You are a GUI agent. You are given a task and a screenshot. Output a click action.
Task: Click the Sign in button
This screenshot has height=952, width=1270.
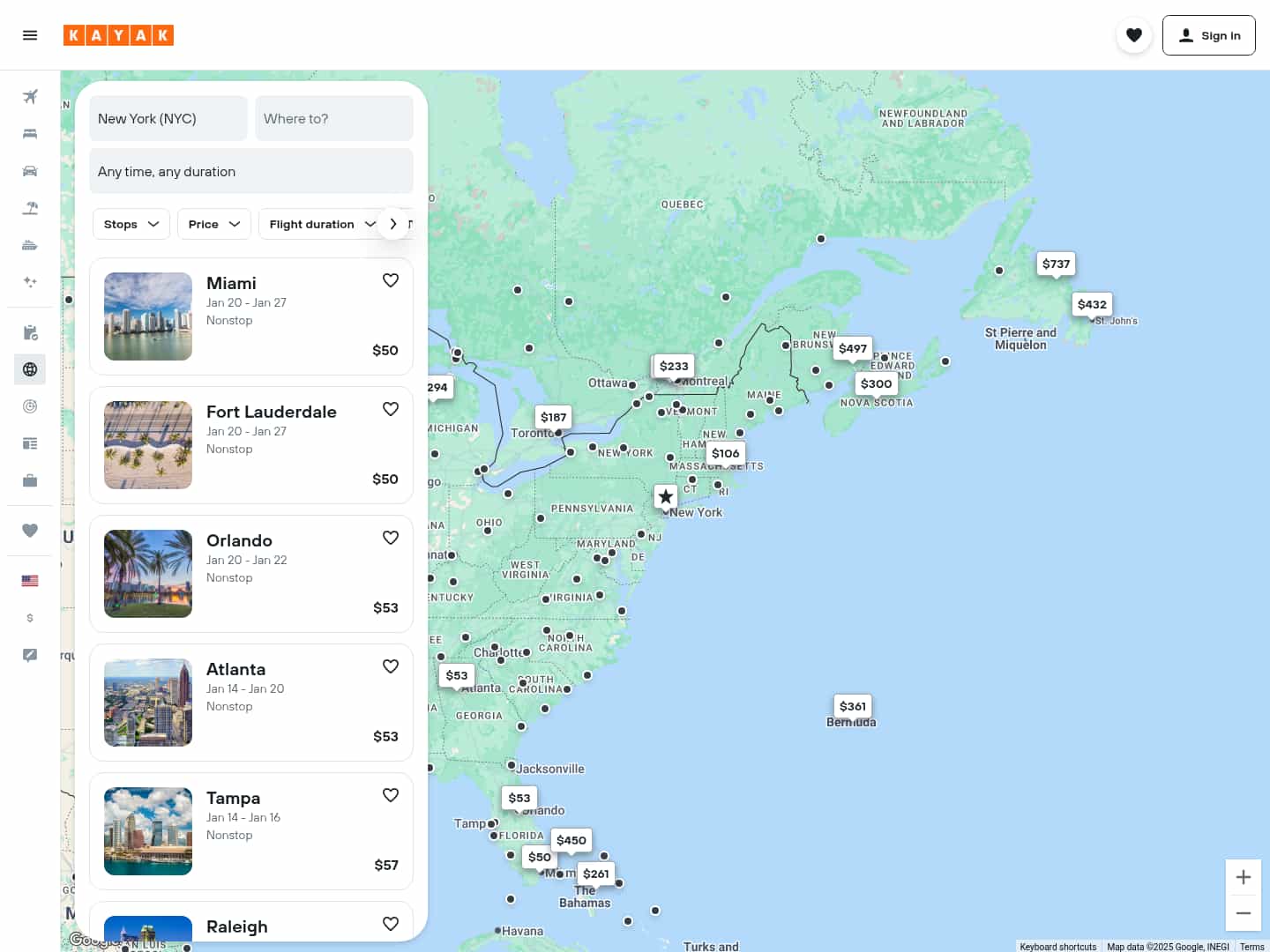tap(1208, 35)
